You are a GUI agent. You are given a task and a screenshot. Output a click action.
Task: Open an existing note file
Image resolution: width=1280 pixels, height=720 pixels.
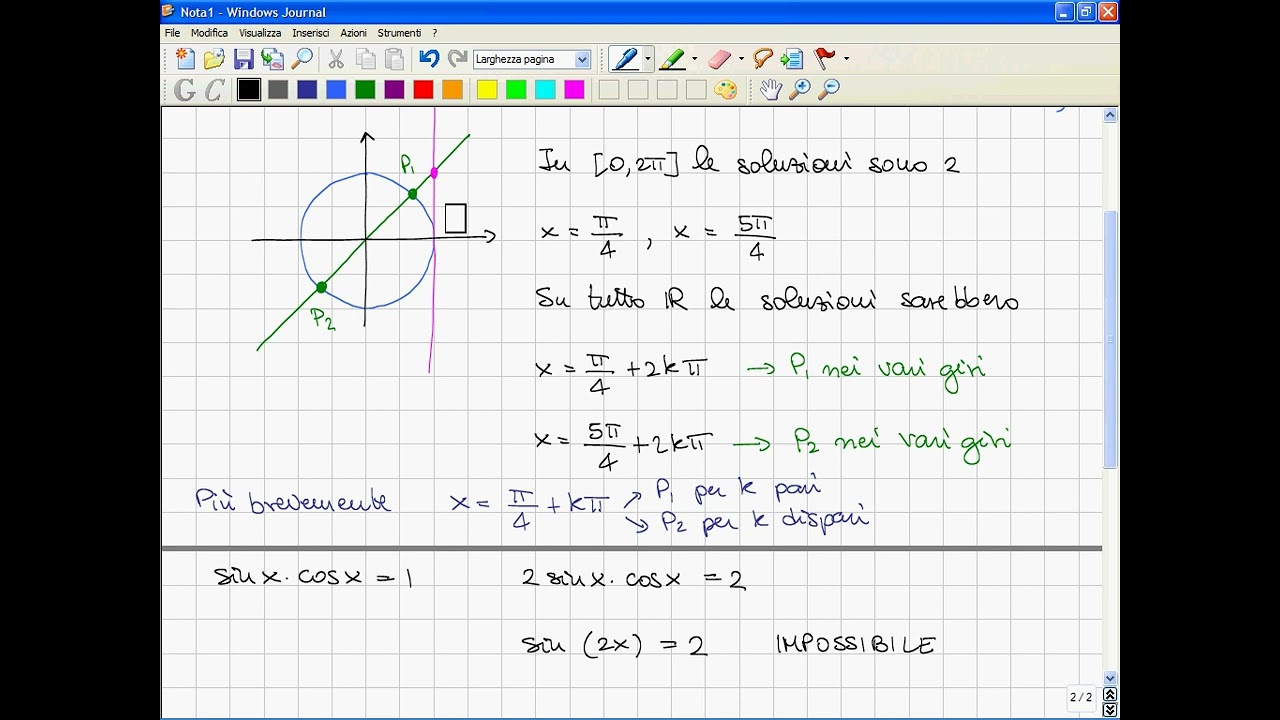214,59
